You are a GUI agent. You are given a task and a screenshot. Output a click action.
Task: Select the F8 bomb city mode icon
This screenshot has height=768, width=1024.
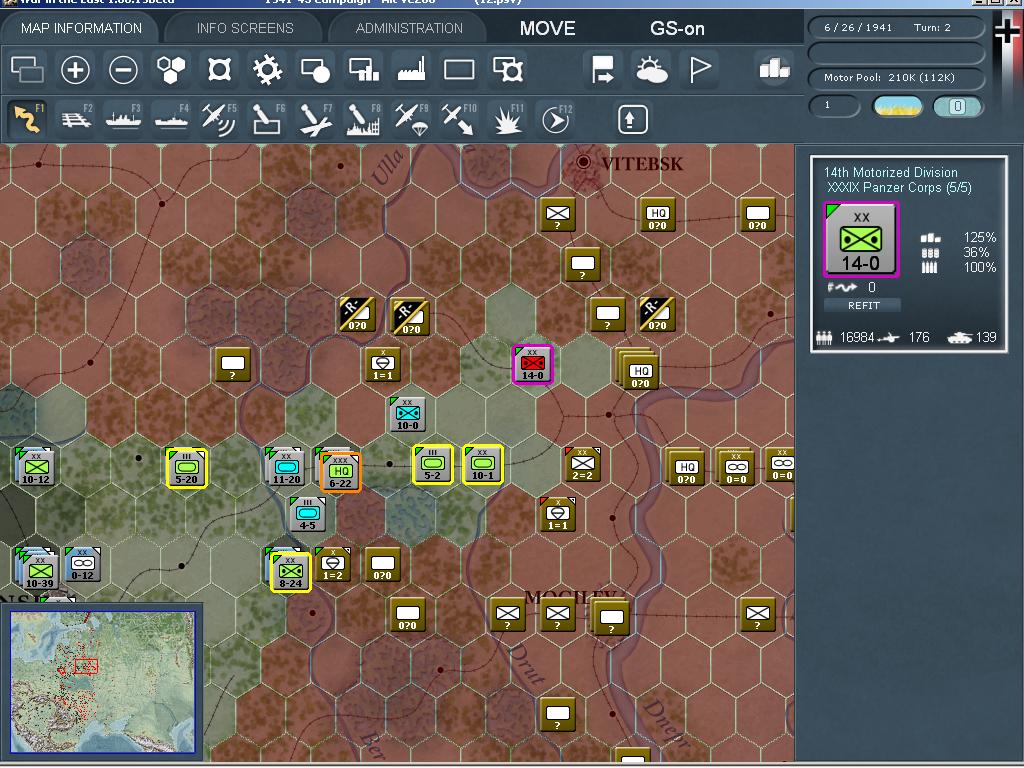pyautogui.click(x=363, y=119)
